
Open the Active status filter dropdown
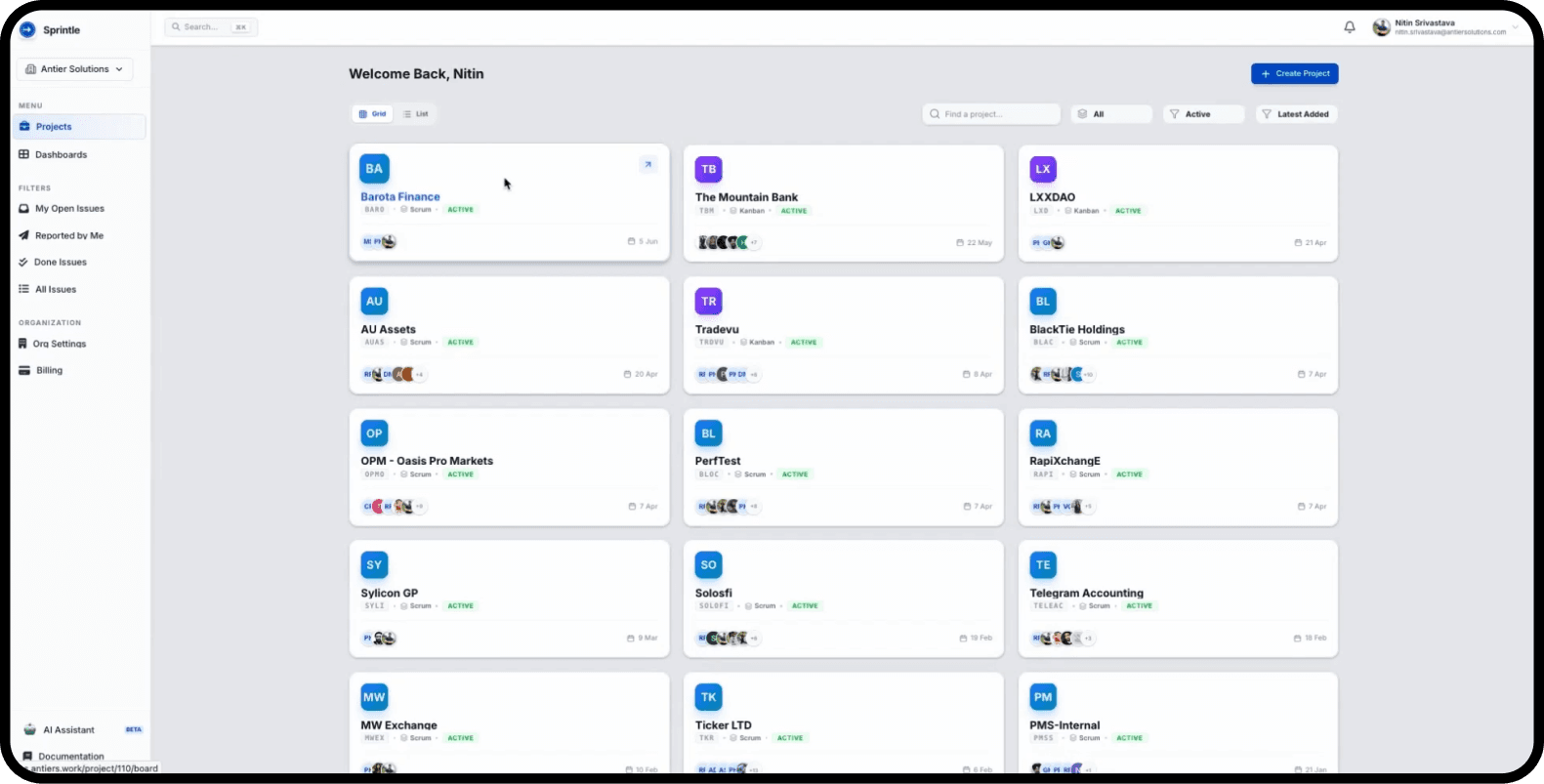click(x=1203, y=114)
